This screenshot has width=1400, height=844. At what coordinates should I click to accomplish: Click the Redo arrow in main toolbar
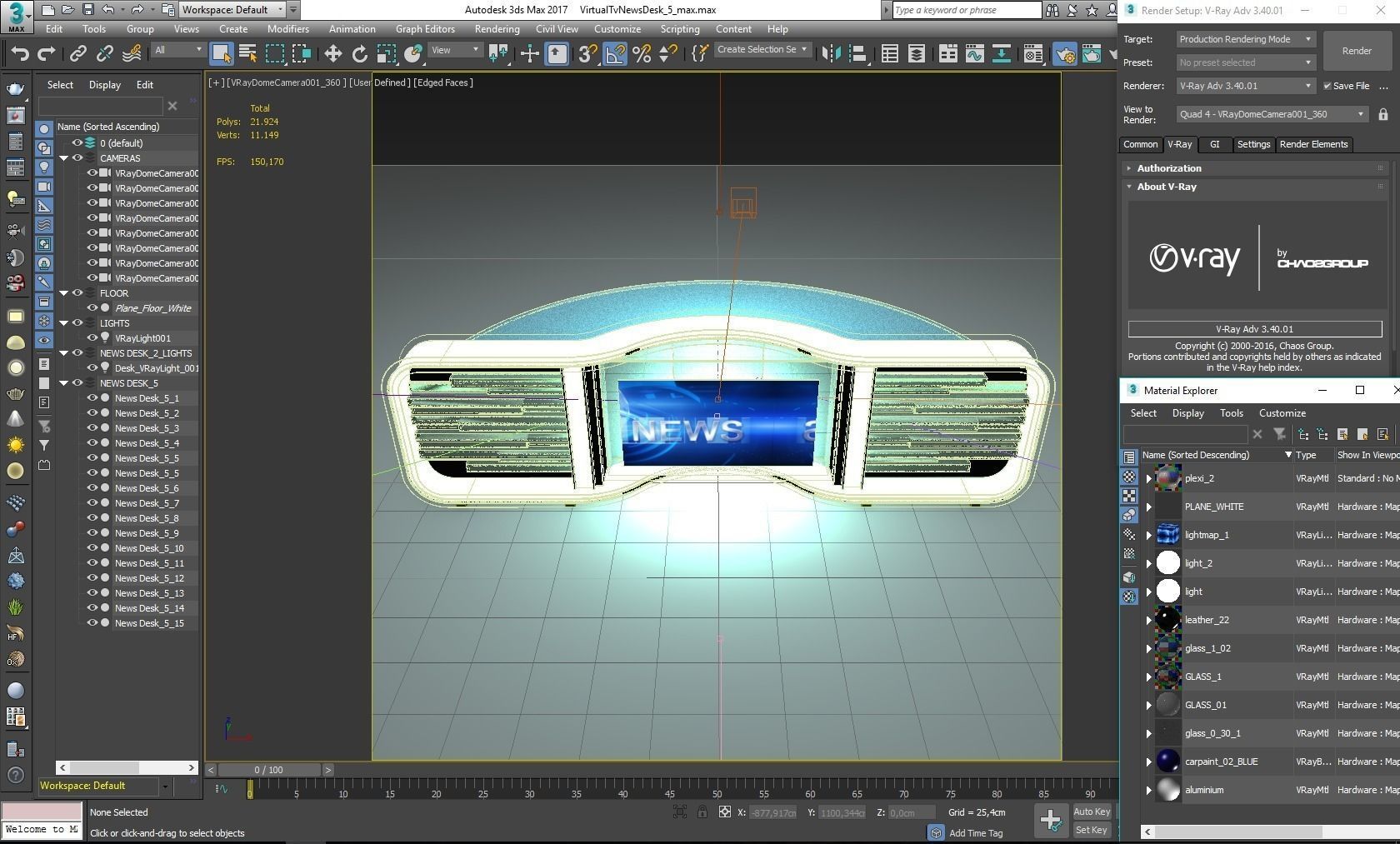pyautogui.click(x=47, y=54)
